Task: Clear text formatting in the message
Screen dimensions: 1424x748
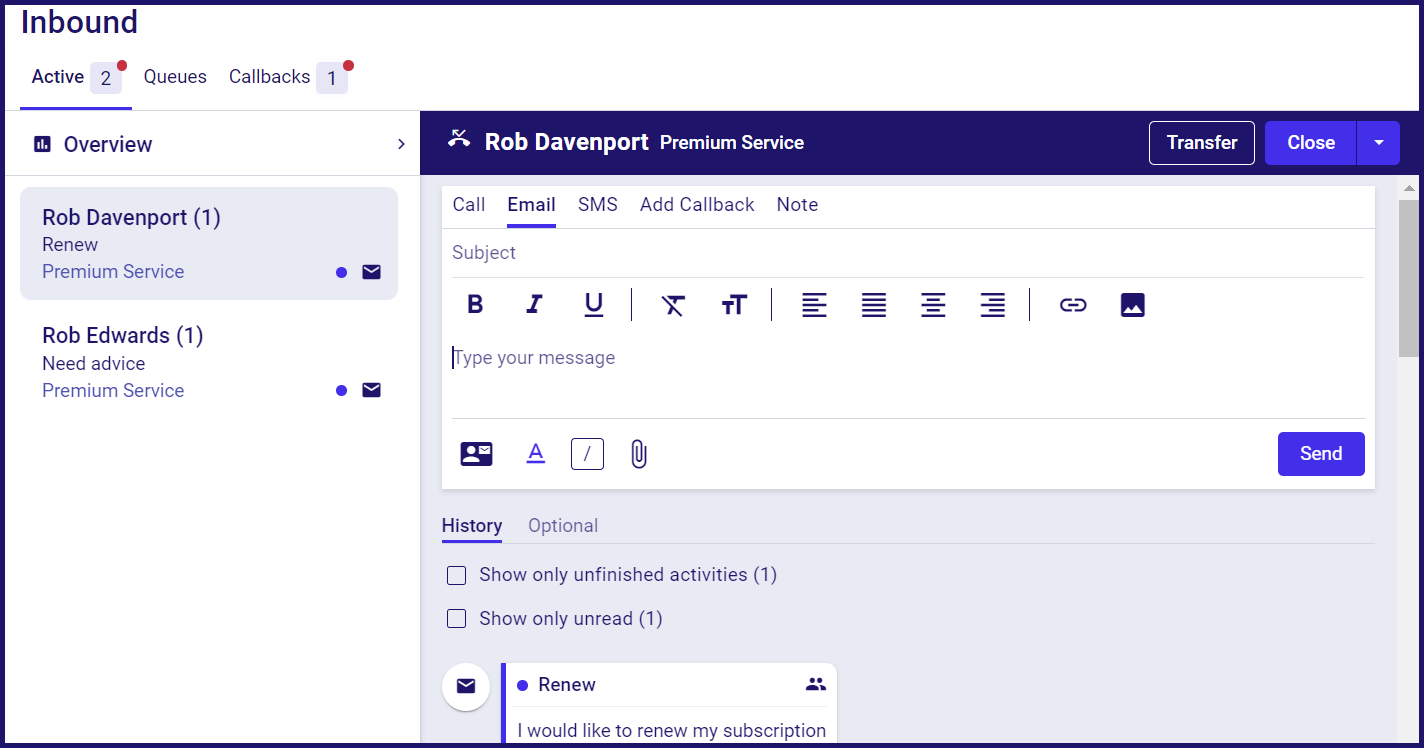Action: point(674,305)
